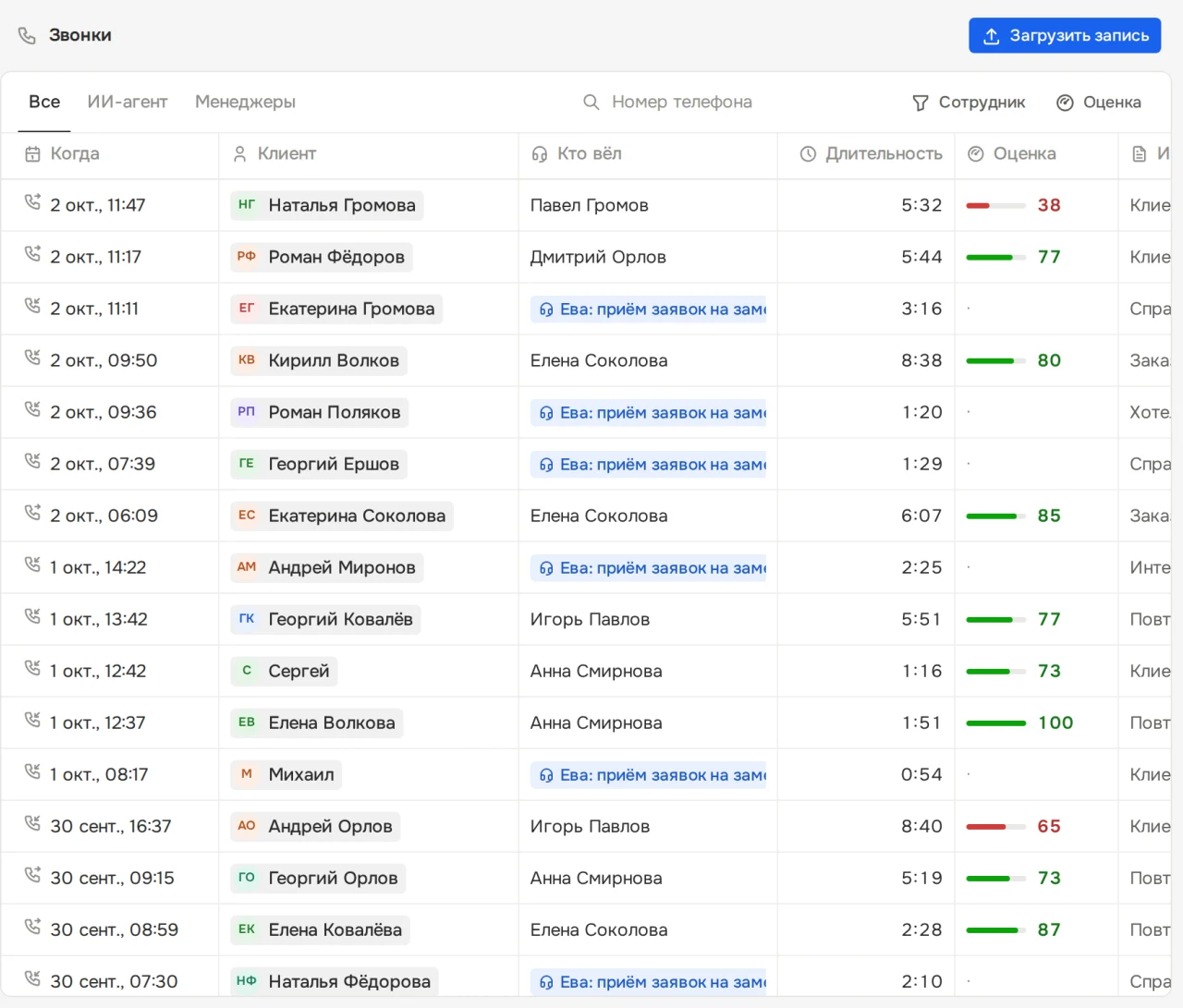
Task: Click the call icon for 30 сент., 16:37
Action: (32, 822)
